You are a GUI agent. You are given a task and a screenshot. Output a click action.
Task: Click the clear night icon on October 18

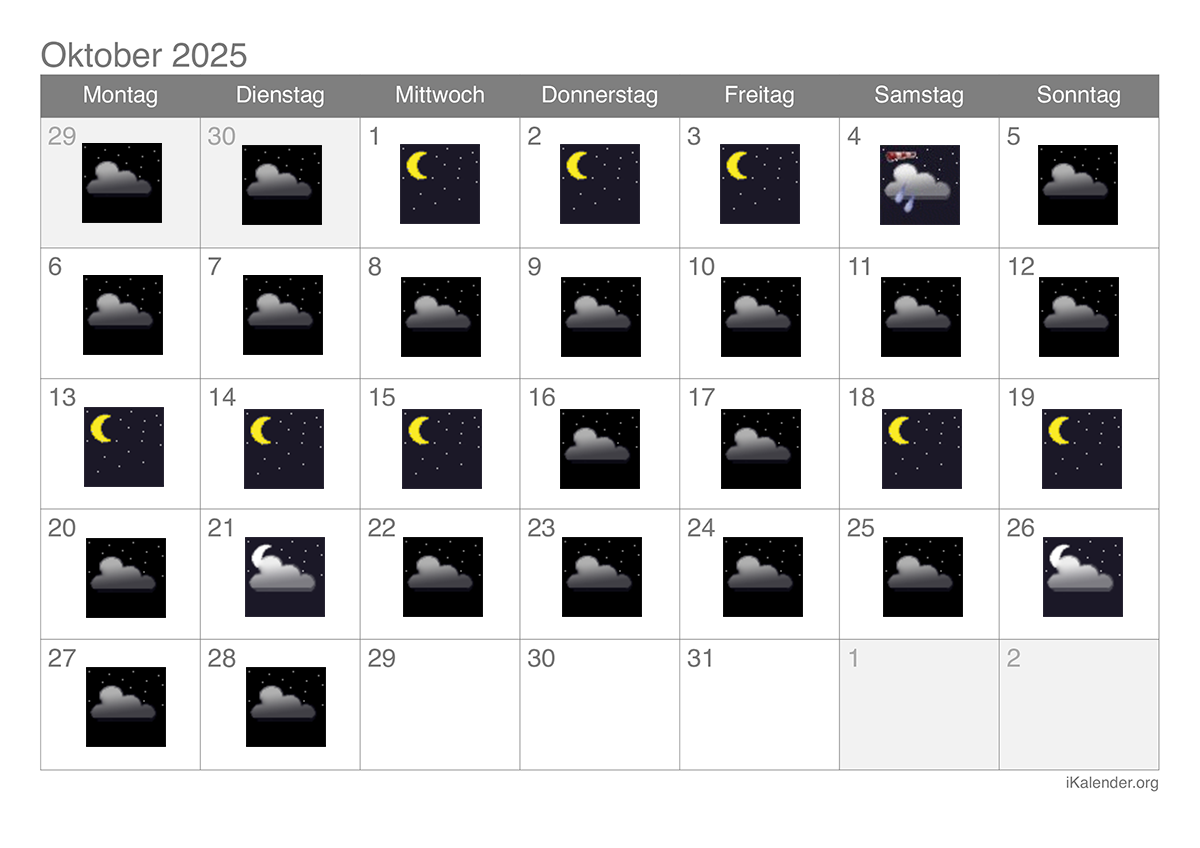(x=921, y=449)
